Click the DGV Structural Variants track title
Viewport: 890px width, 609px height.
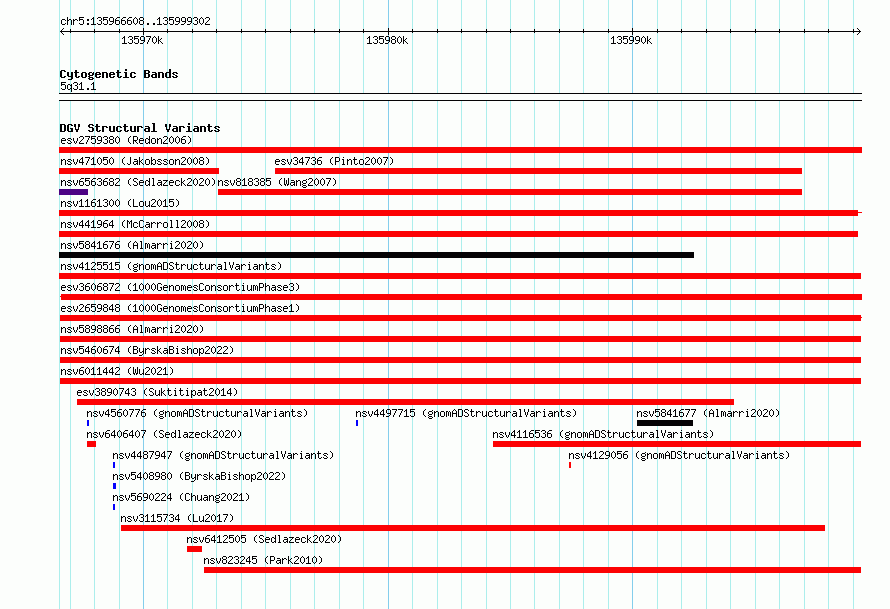[140, 128]
